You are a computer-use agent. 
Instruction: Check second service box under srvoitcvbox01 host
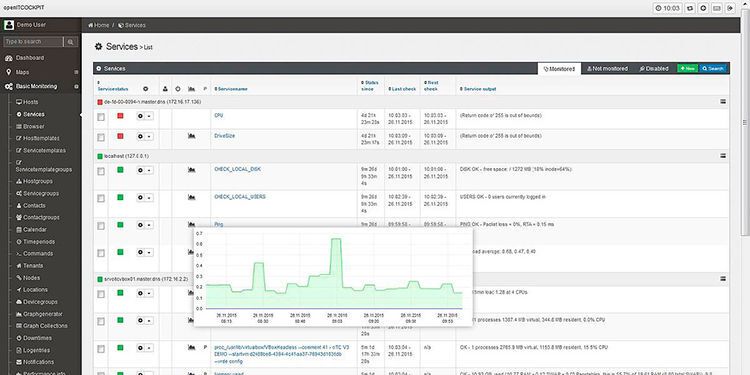tap(101, 321)
